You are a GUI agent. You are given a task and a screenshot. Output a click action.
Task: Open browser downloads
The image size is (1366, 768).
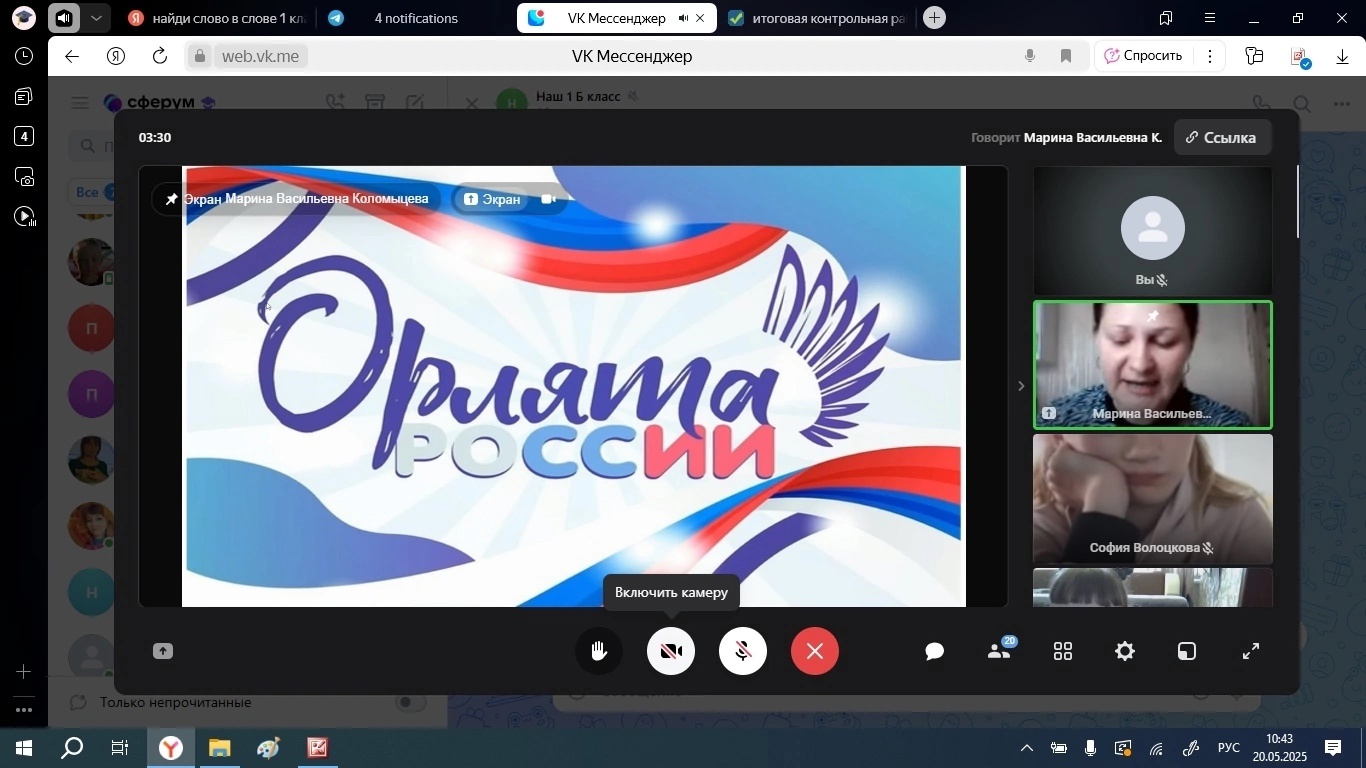click(1342, 56)
